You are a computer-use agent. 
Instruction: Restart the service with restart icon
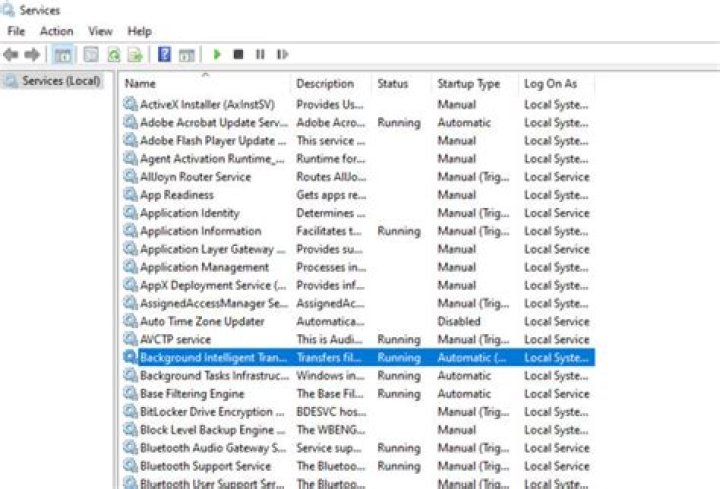click(x=282, y=55)
